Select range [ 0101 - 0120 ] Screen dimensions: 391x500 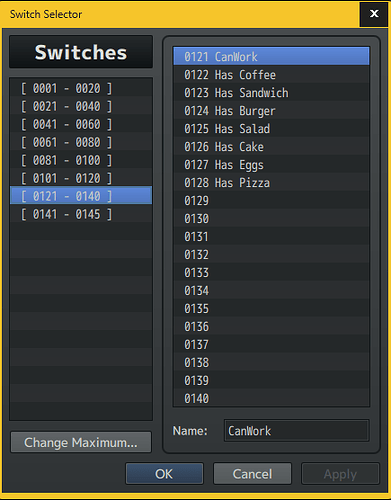81,178
